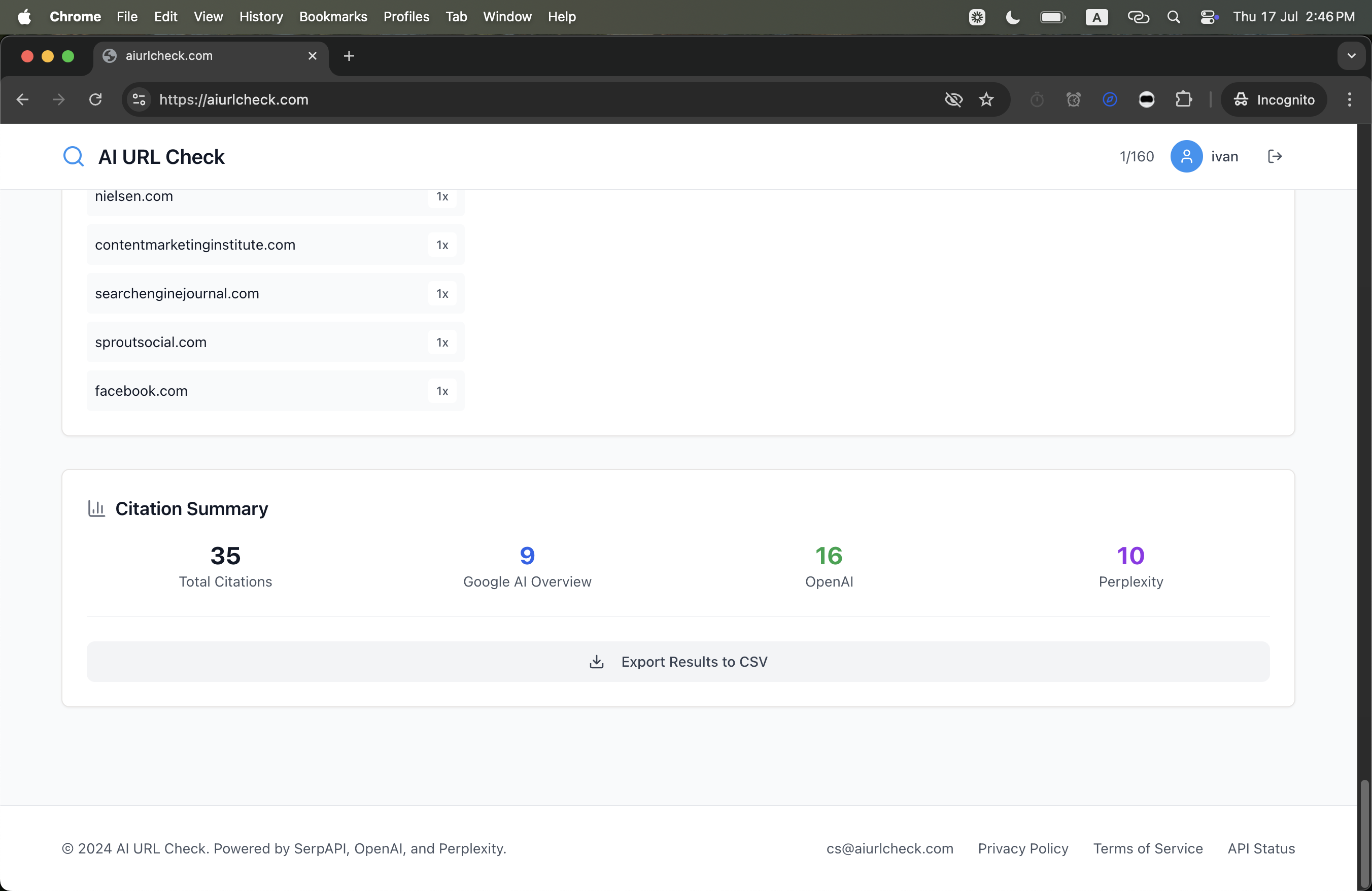
Task: Go back with the browser back arrow
Action: pos(22,99)
